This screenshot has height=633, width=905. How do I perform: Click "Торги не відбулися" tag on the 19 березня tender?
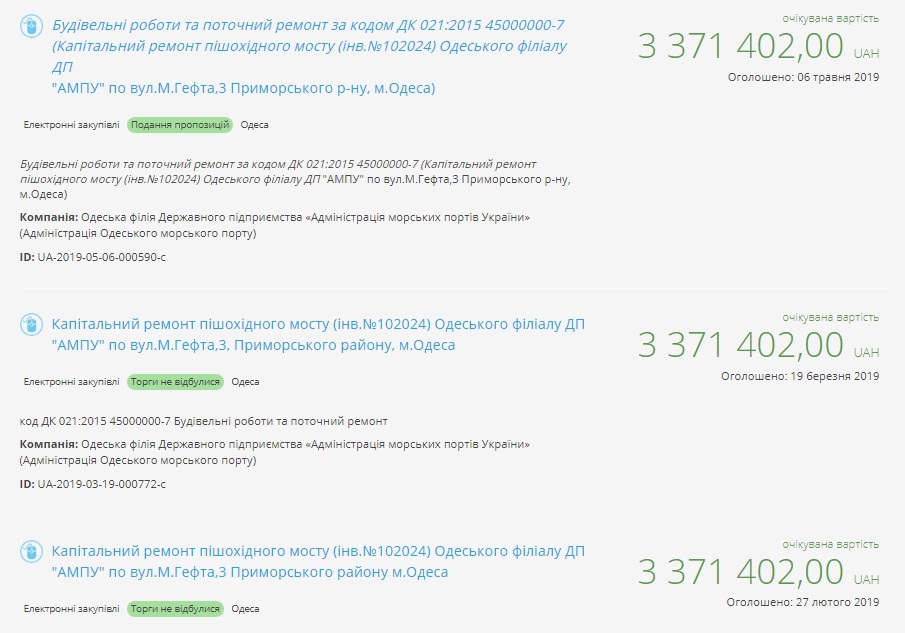[x=175, y=382]
